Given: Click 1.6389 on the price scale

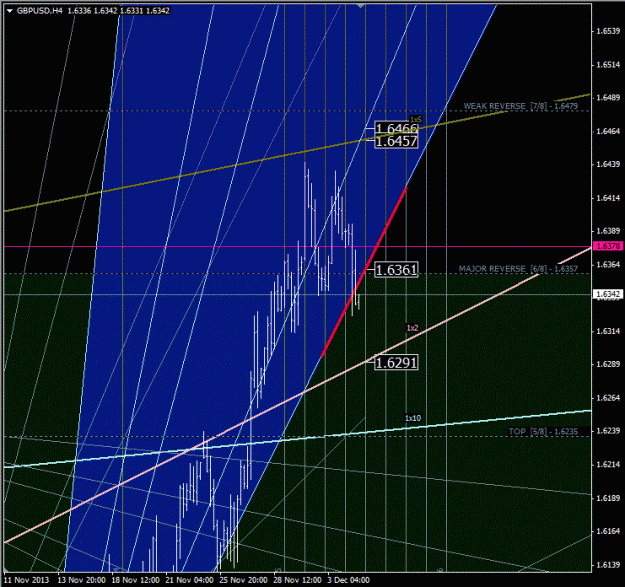Looking at the screenshot, I should [x=608, y=231].
